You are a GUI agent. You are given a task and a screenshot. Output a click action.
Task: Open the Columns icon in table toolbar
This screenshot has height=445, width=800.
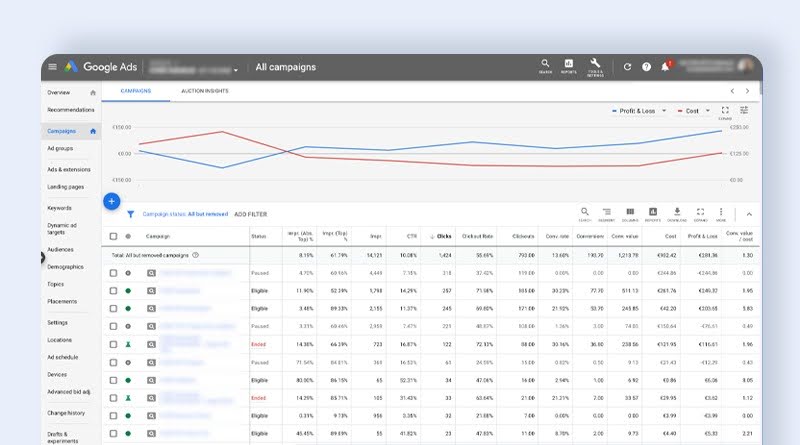pyautogui.click(x=630, y=214)
